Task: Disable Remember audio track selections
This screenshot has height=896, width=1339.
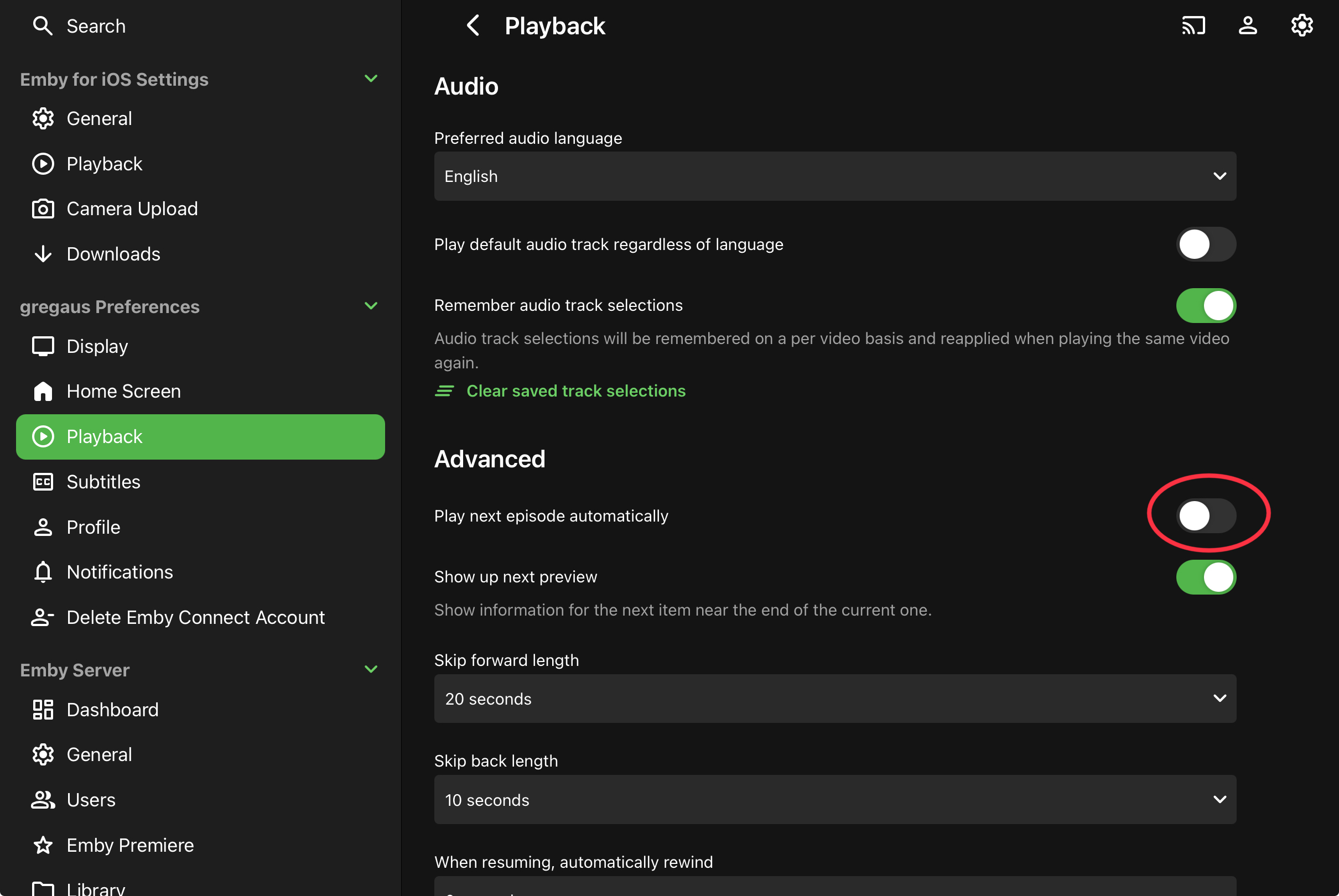Action: click(x=1205, y=305)
